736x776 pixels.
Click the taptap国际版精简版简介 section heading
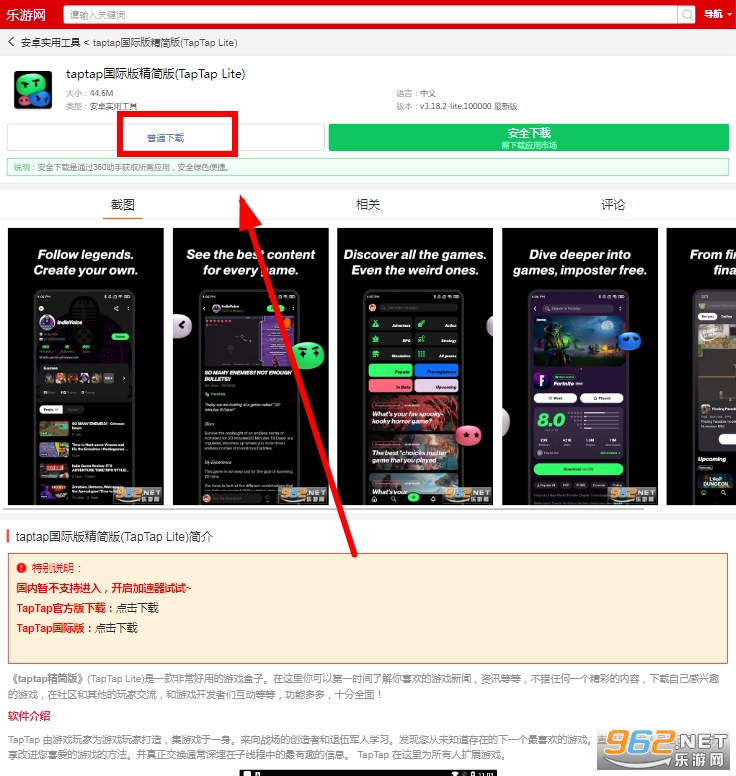tap(114, 536)
